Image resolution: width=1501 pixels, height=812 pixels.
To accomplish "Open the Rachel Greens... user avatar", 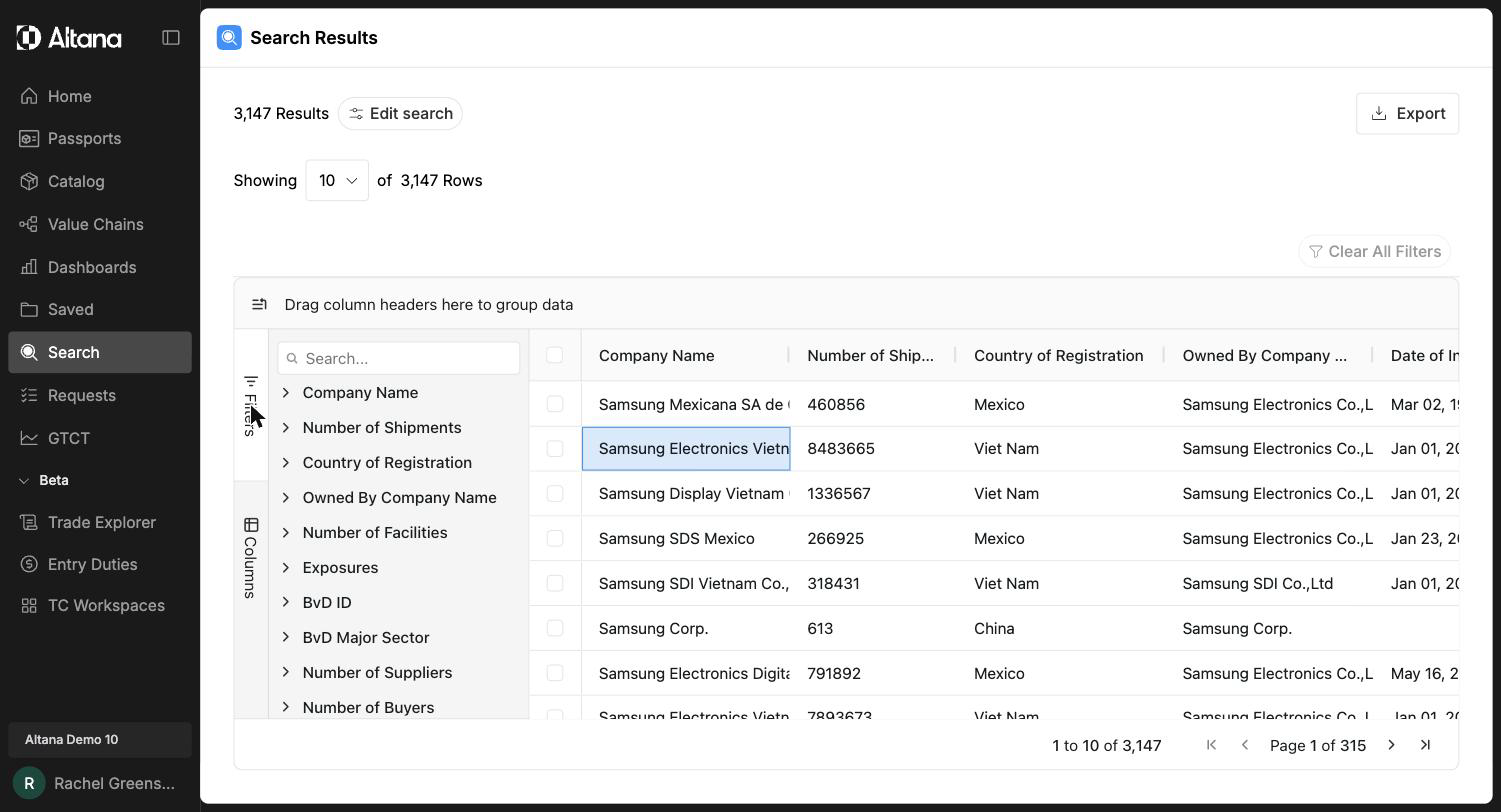I will point(29,783).
